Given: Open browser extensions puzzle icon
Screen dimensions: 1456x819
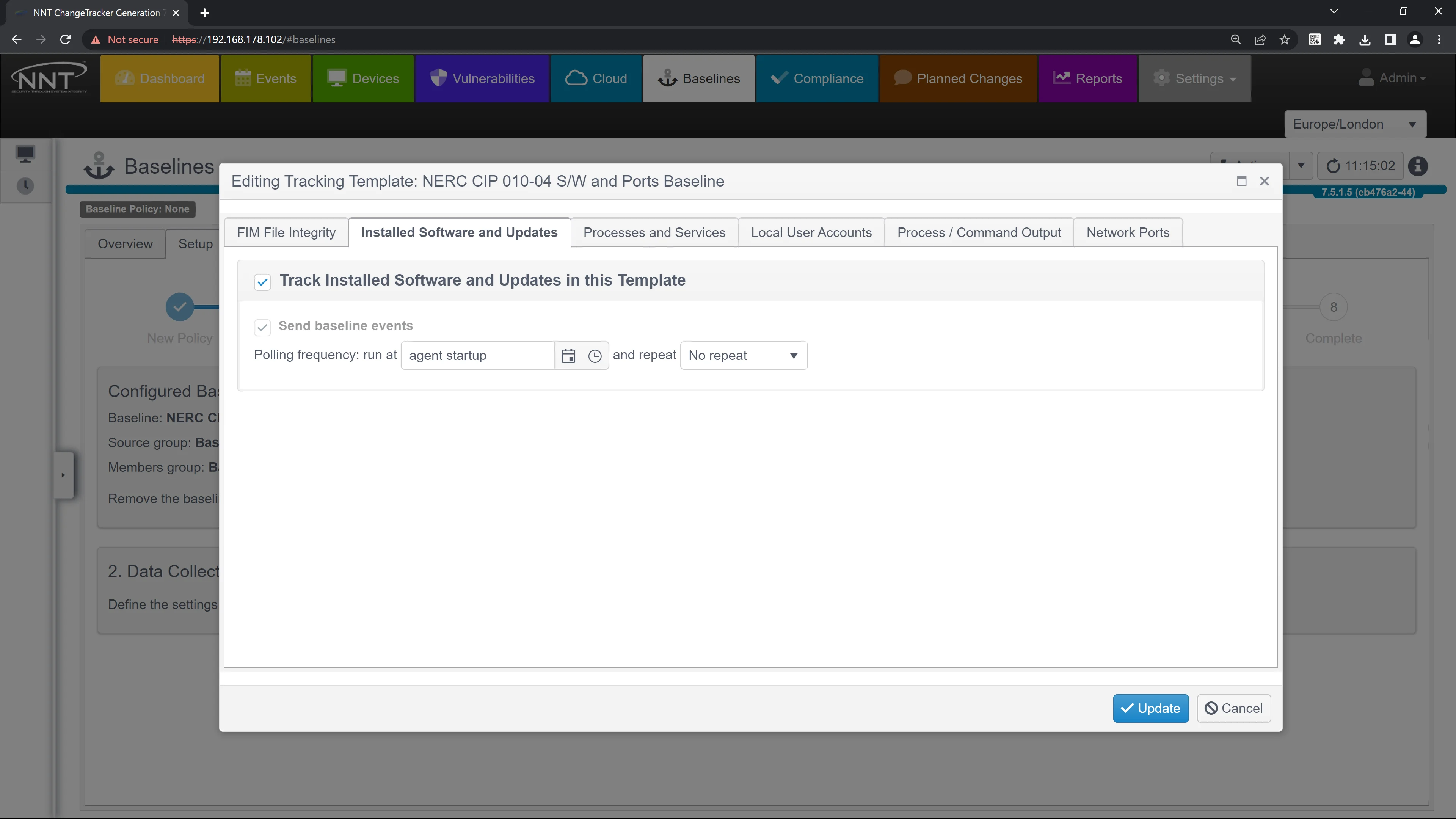Looking at the screenshot, I should pyautogui.click(x=1339, y=39).
